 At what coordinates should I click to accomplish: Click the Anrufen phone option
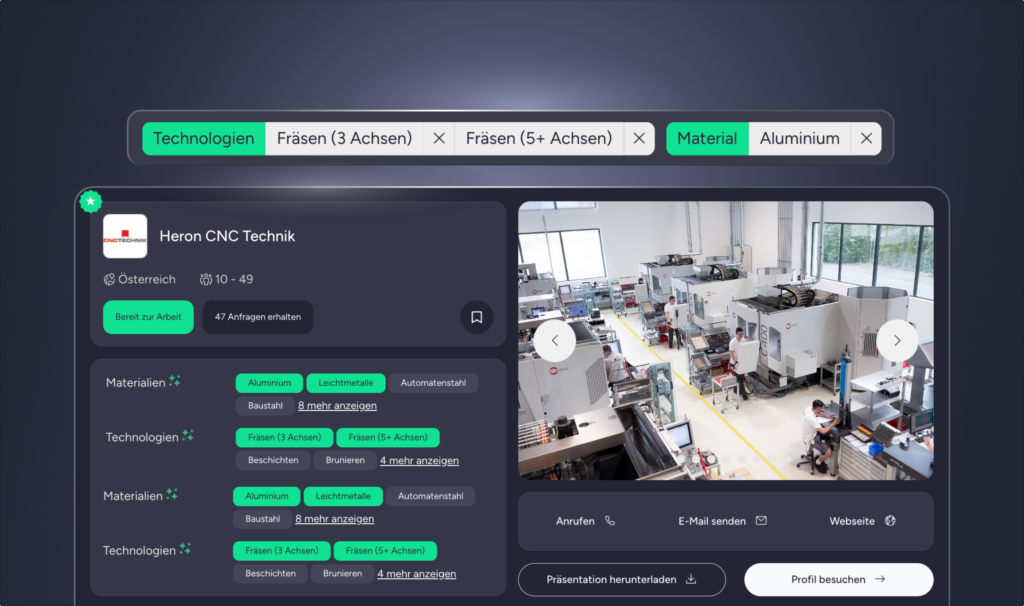pos(585,521)
